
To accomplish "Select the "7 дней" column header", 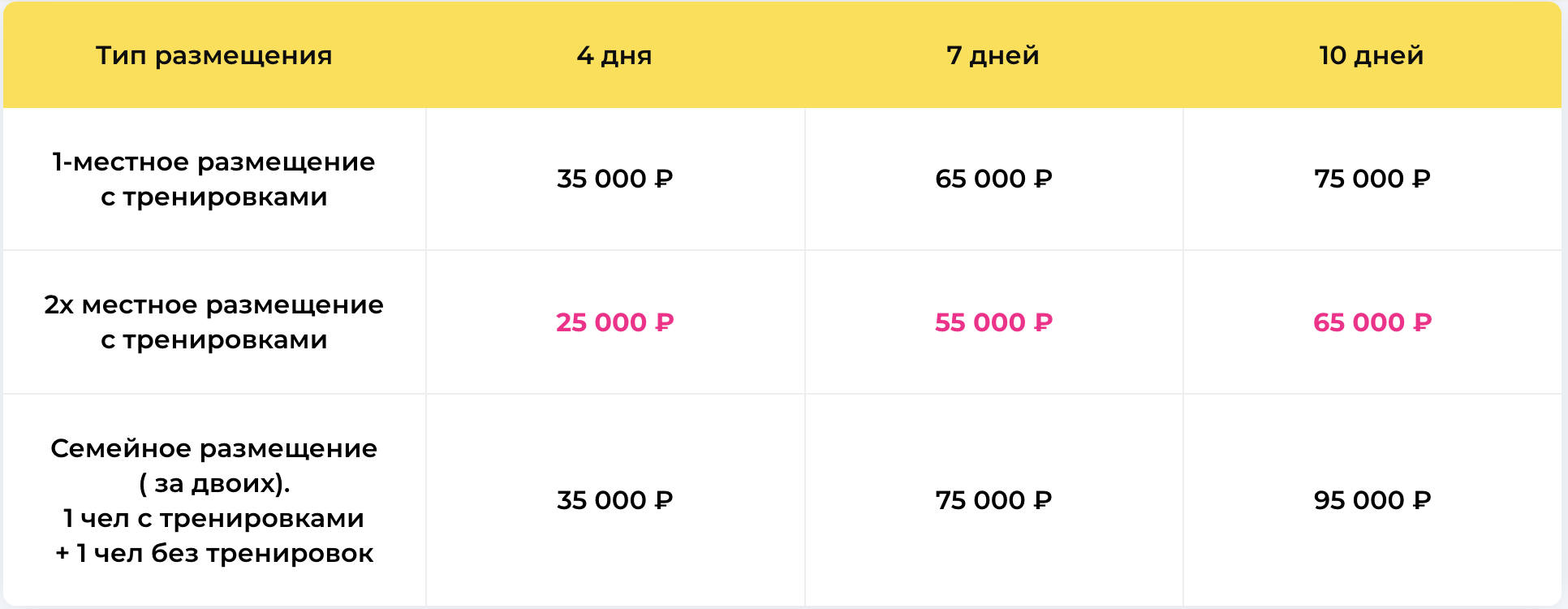I will (993, 55).
